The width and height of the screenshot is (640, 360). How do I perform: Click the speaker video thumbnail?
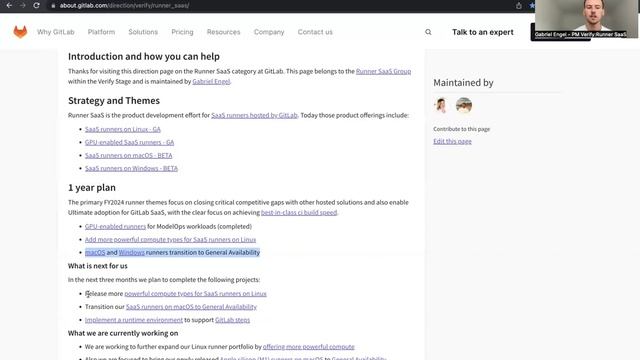[587, 19]
